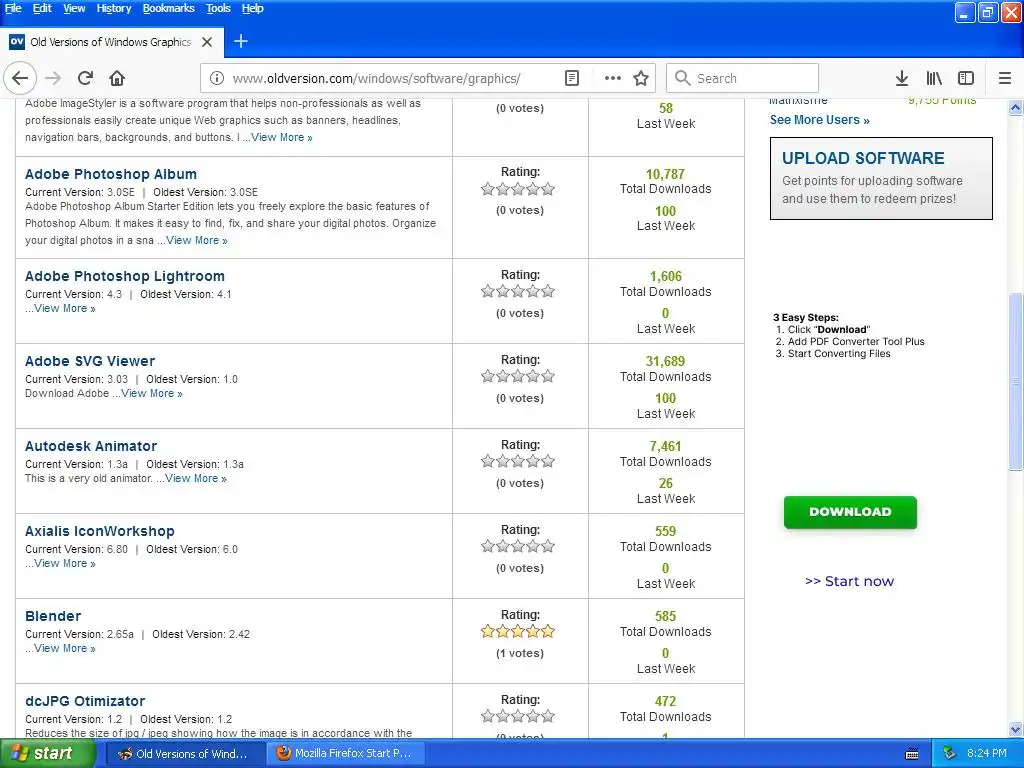Click the UPLOAD SOFTWARE box
Screen dimensions: 1024x768
(x=881, y=178)
